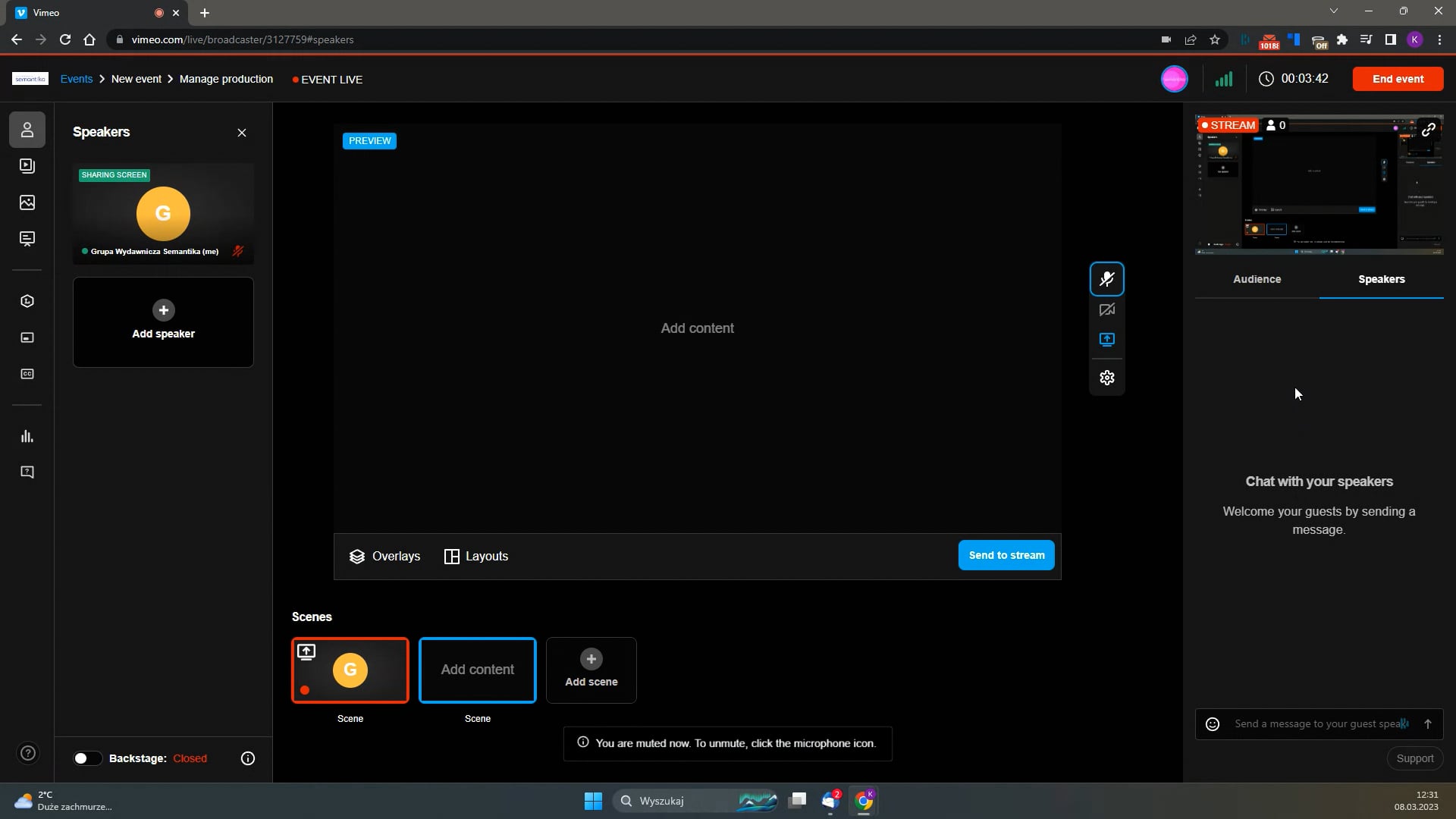Viewport: 1456px width, 819px height.
Task: Open the help question mark icon
Action: click(x=27, y=753)
